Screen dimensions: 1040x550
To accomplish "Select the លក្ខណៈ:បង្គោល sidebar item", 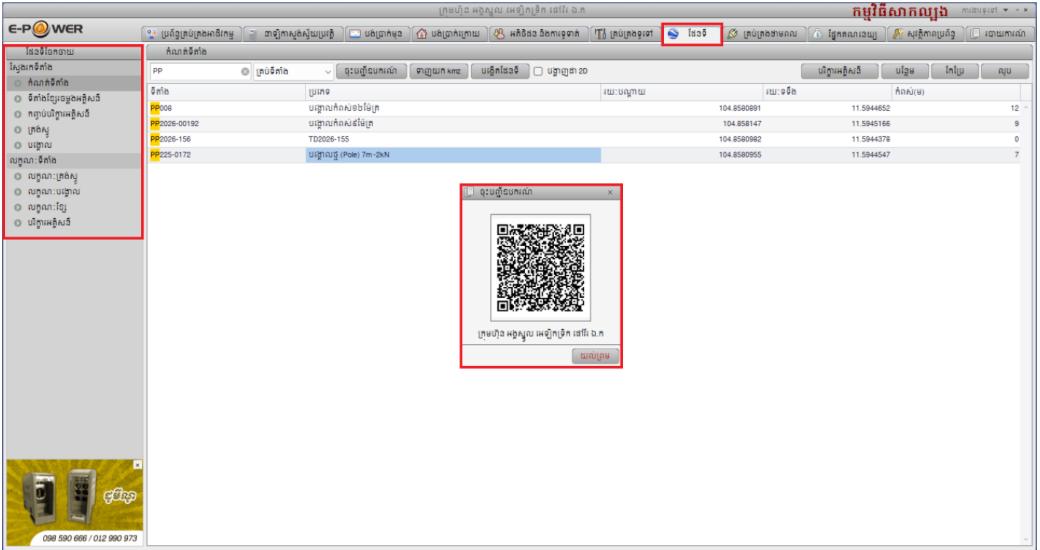I will [74, 192].
